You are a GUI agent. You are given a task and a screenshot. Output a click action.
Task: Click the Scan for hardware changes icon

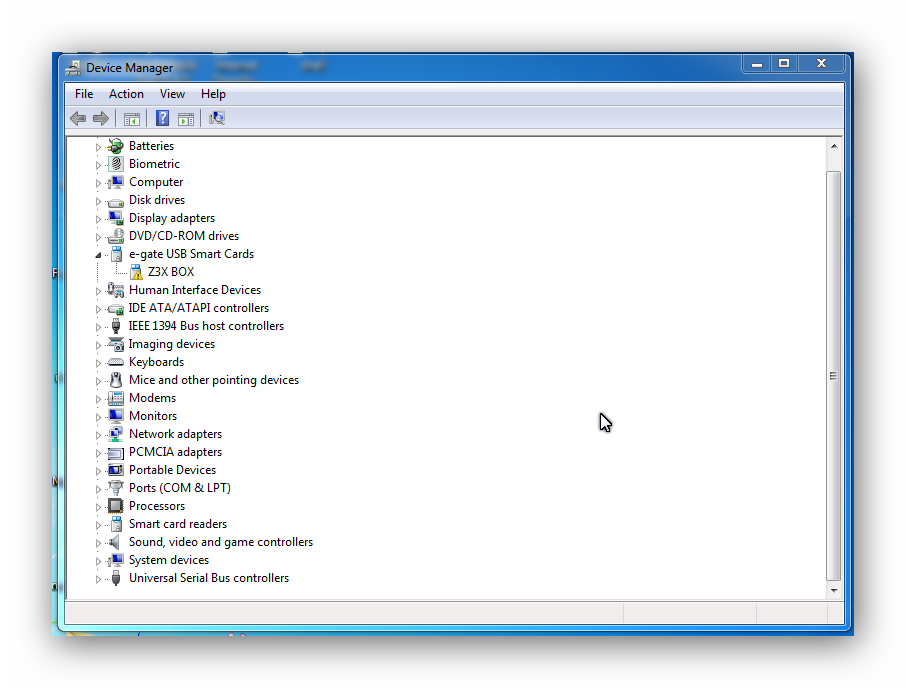point(217,118)
